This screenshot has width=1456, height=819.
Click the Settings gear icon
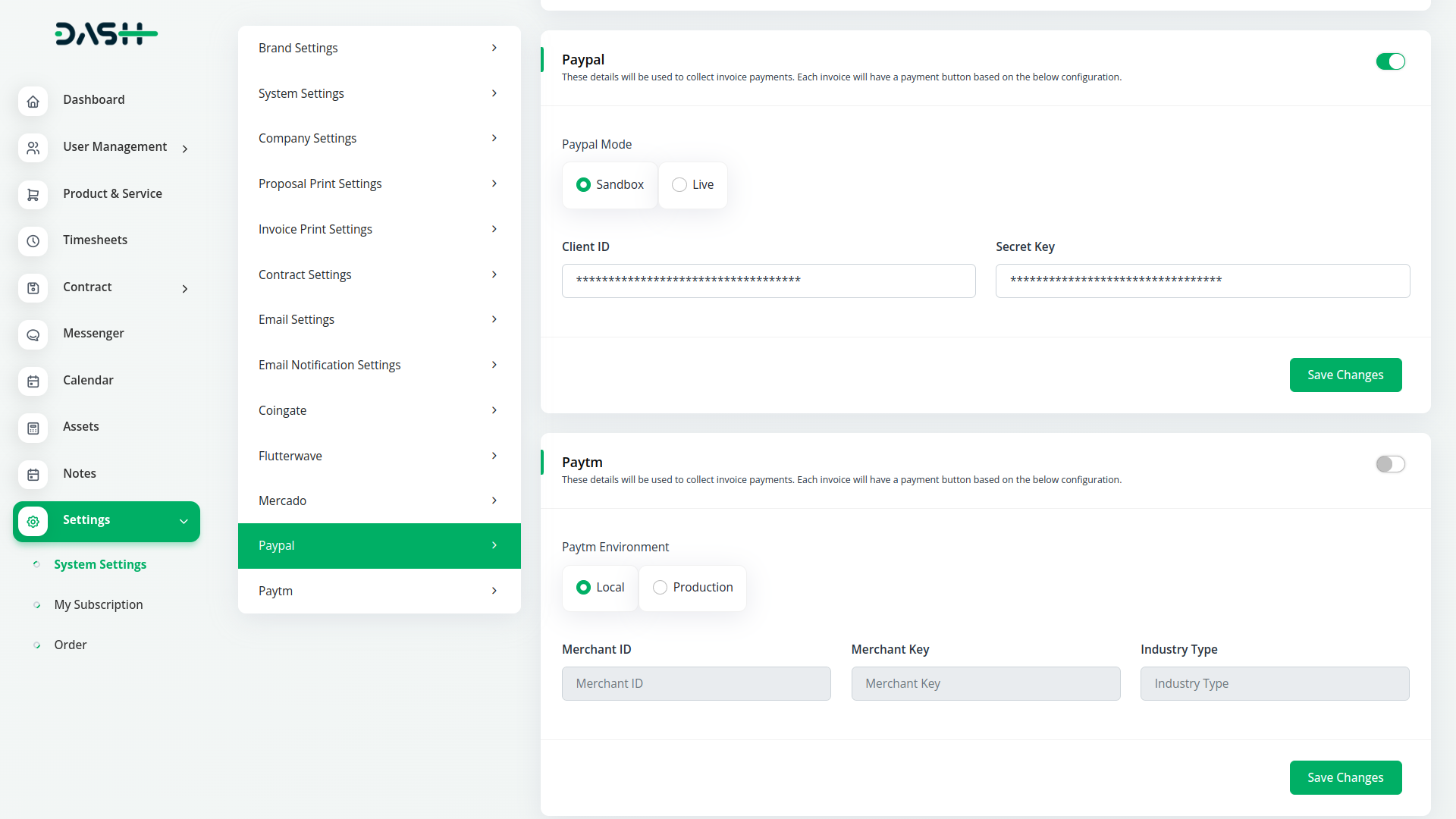[33, 522]
